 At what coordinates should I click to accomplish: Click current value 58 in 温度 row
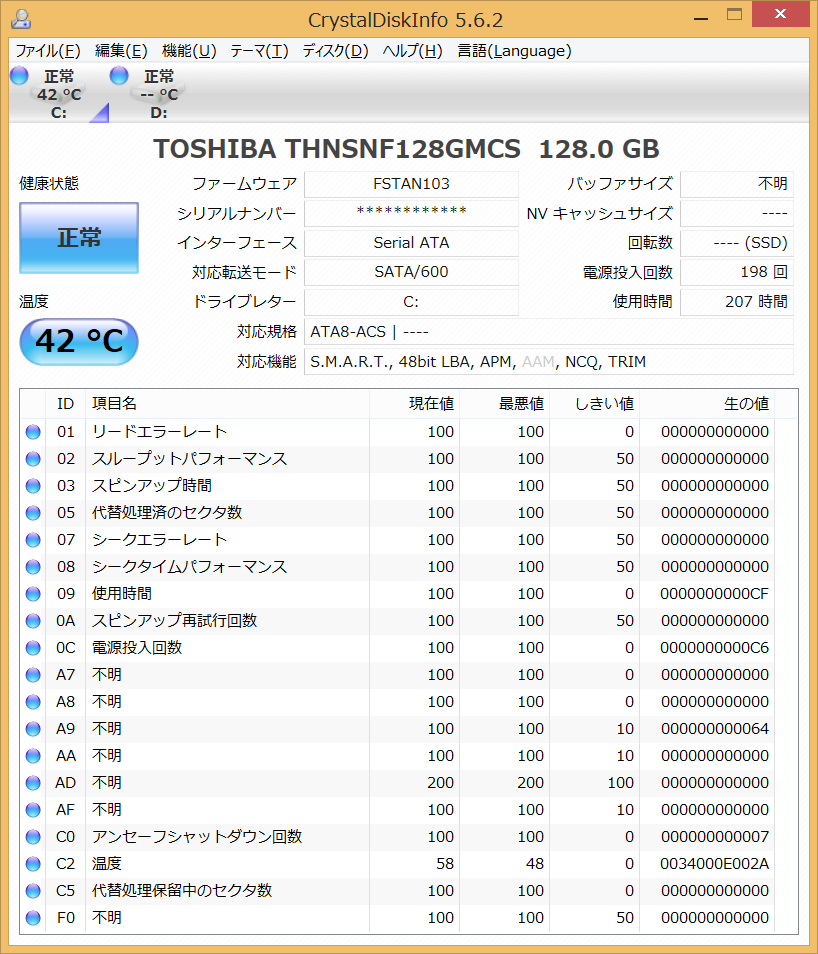[445, 864]
